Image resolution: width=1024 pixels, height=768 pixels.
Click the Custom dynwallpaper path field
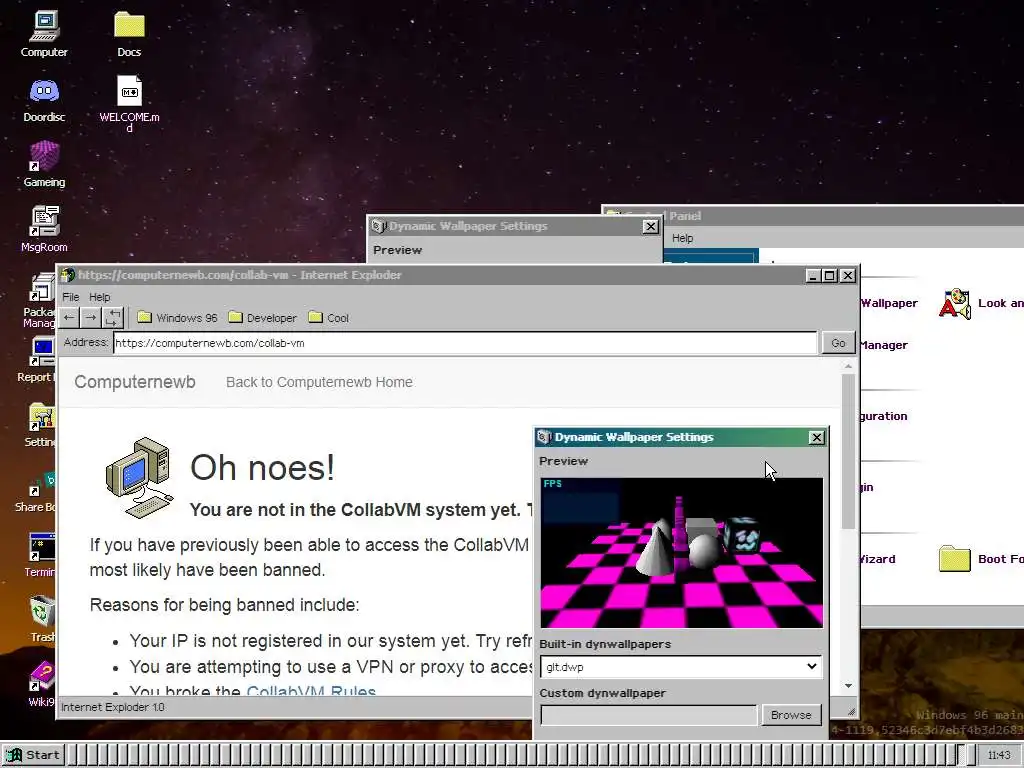[648, 715]
